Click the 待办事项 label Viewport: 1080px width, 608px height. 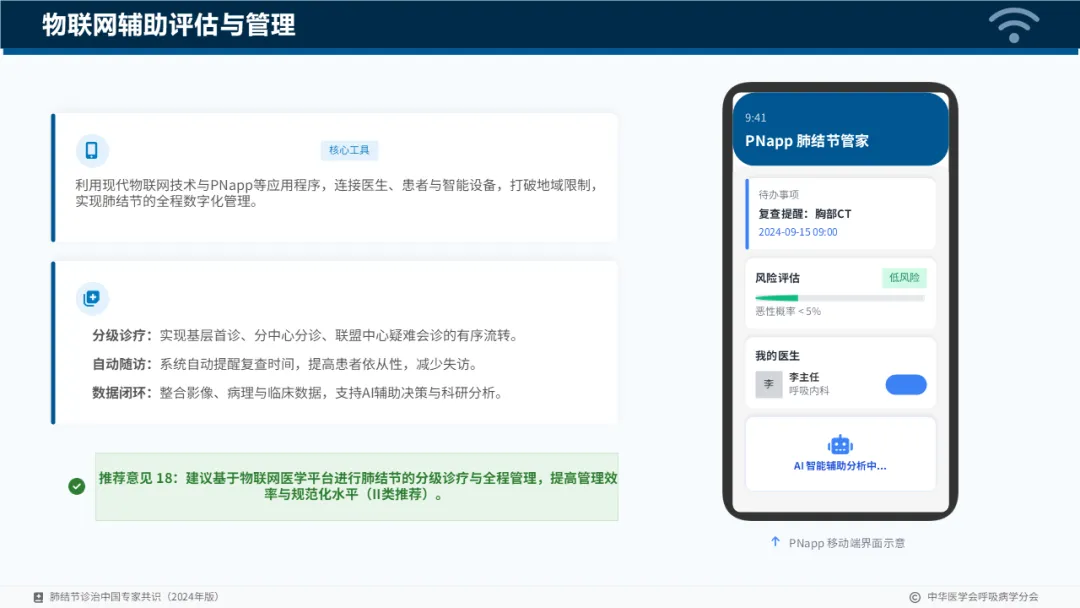point(778,195)
